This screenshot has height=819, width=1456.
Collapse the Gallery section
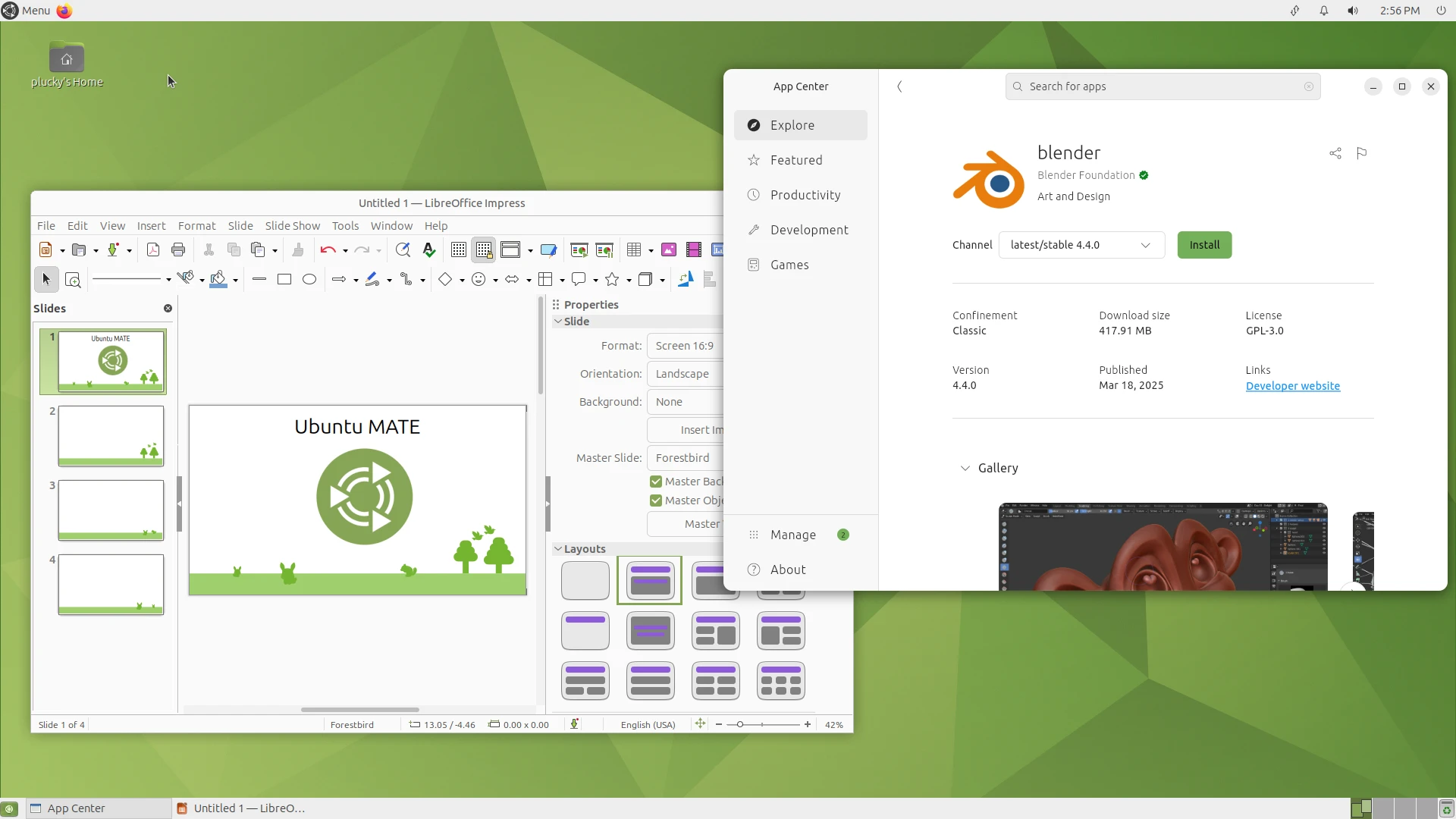pyautogui.click(x=965, y=469)
